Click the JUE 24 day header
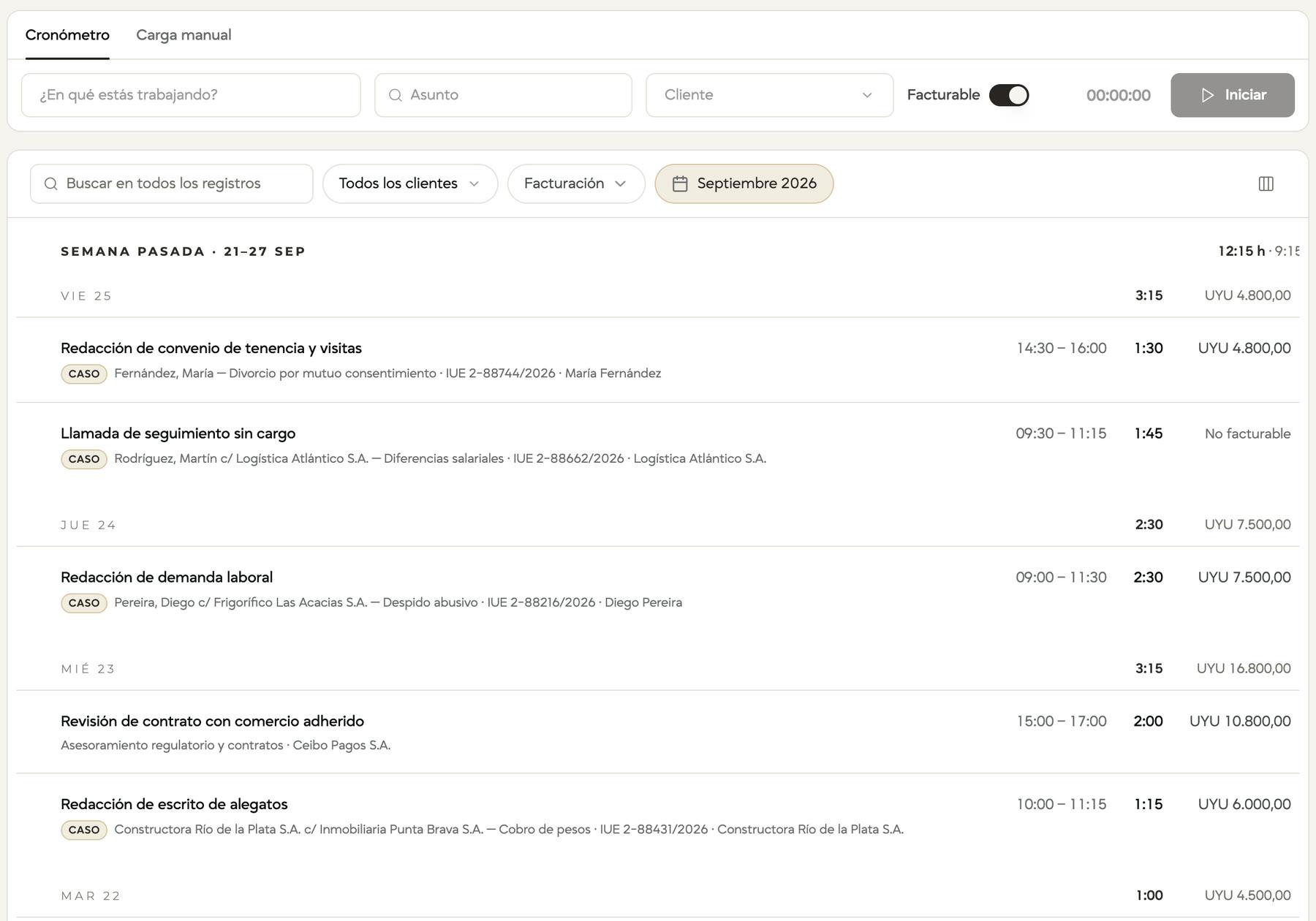This screenshot has height=921, width=1316. (x=88, y=525)
